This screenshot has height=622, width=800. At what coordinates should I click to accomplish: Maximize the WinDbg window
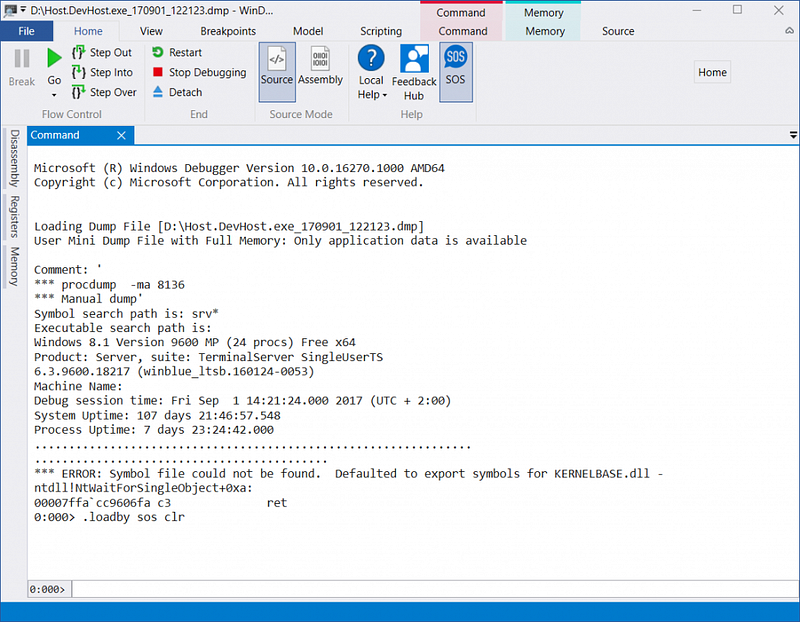pyautogui.click(x=737, y=10)
